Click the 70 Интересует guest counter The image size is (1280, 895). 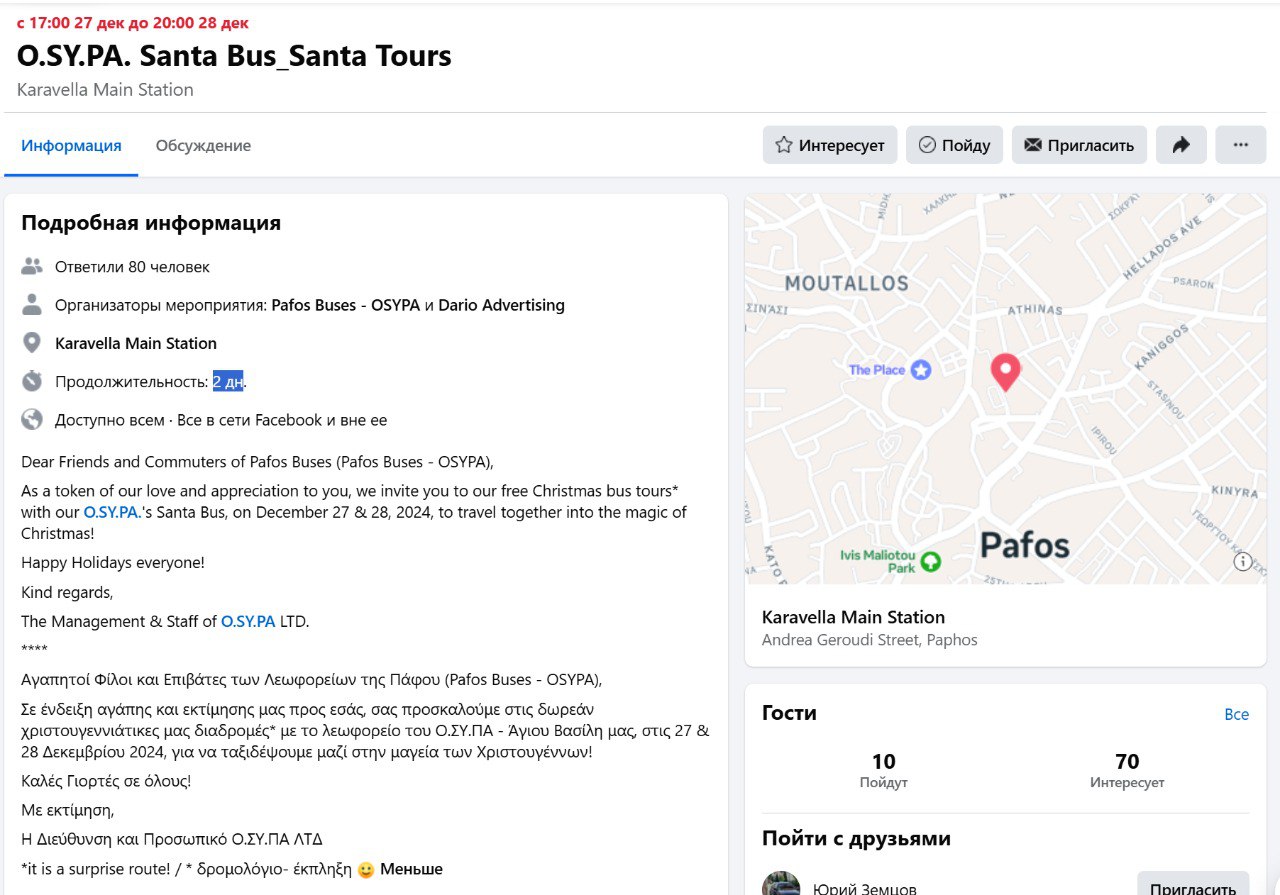1127,770
